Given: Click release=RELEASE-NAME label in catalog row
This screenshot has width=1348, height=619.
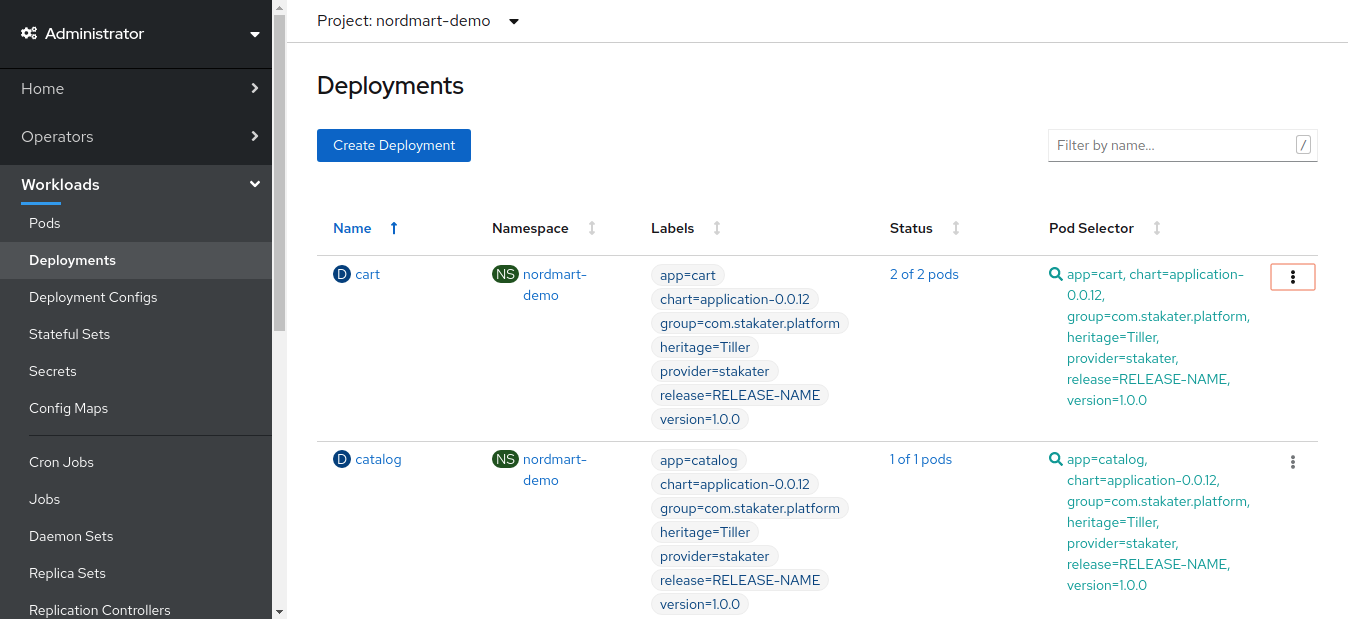Looking at the screenshot, I should click(740, 580).
